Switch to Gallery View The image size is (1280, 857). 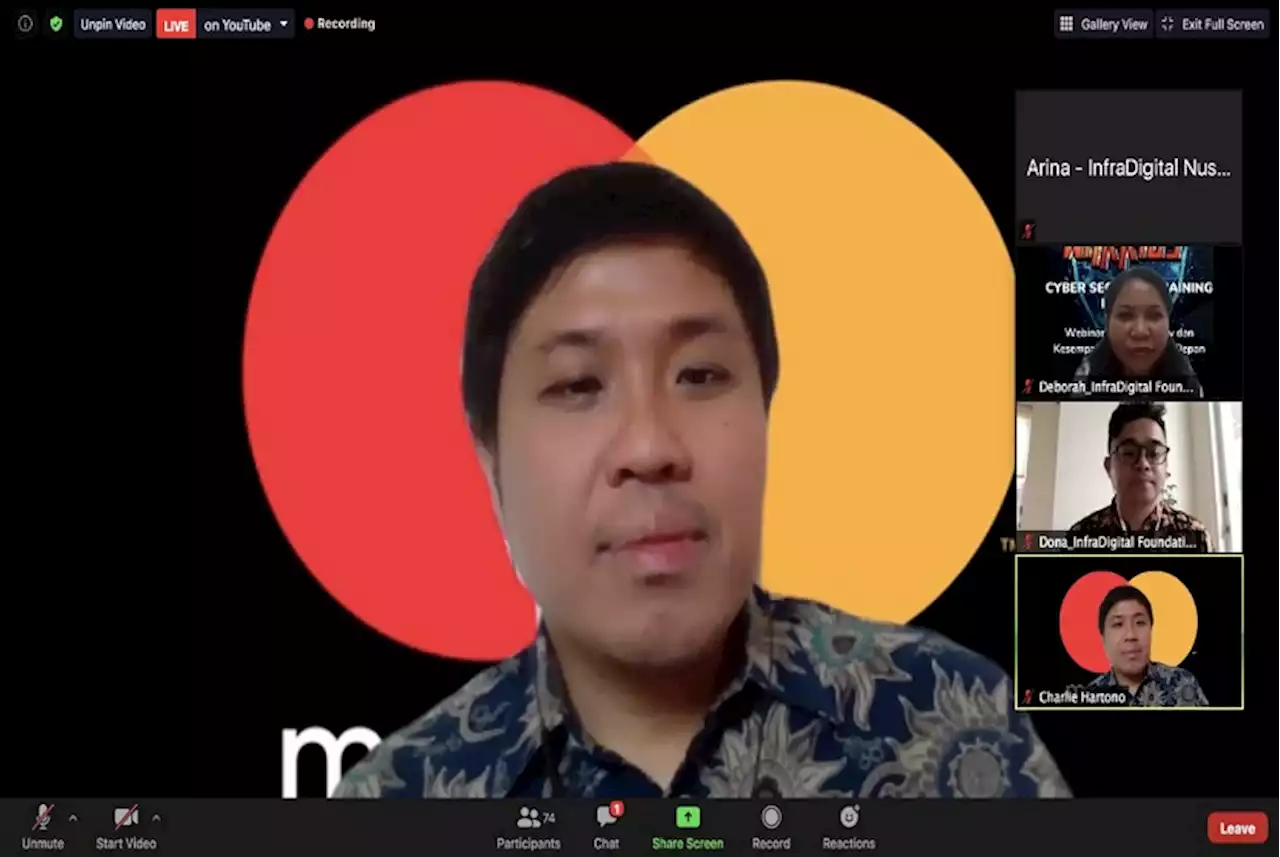click(x=1104, y=24)
